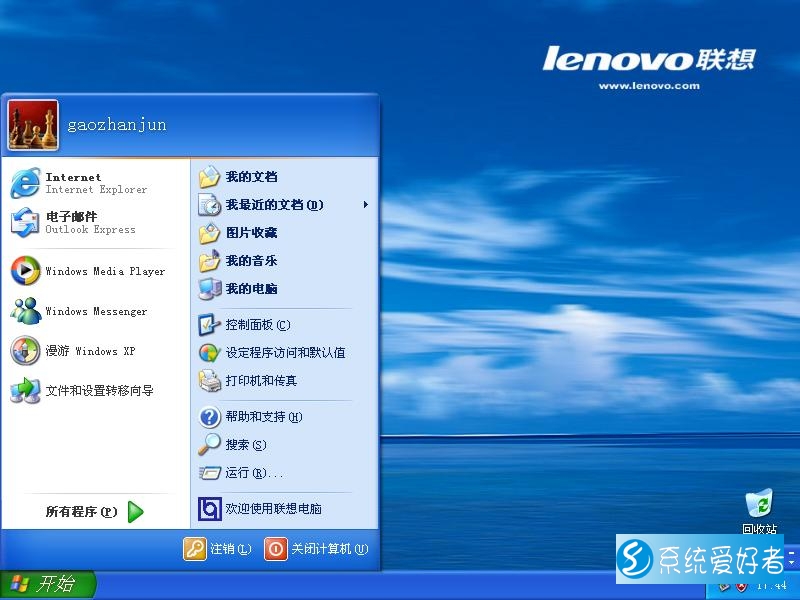800x600 pixels.
Task: Select the 运行(R)... menu label
Action: coord(254,473)
